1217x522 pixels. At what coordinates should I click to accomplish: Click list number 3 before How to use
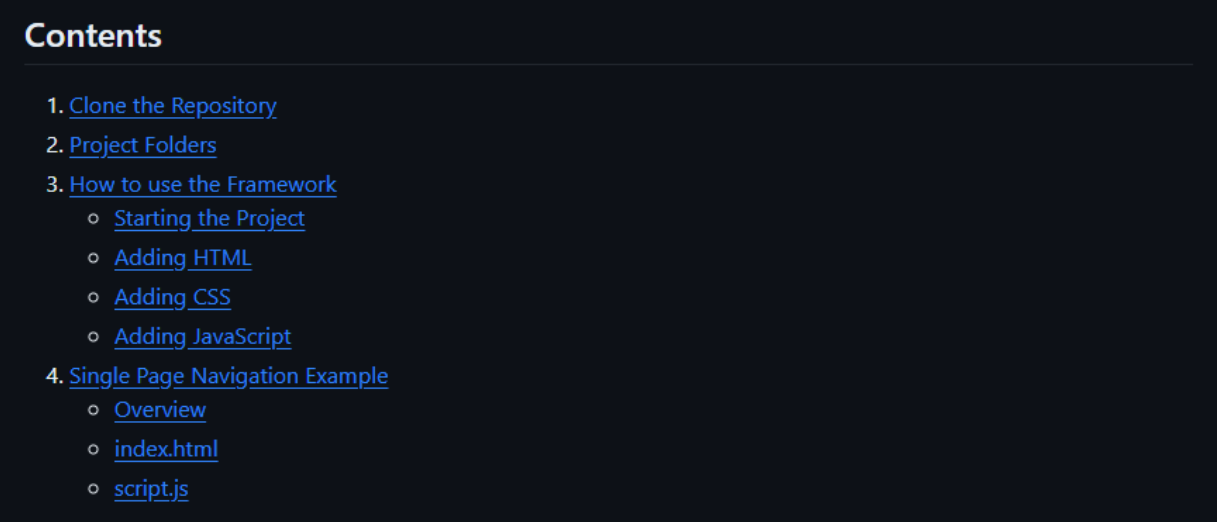[x=55, y=185]
